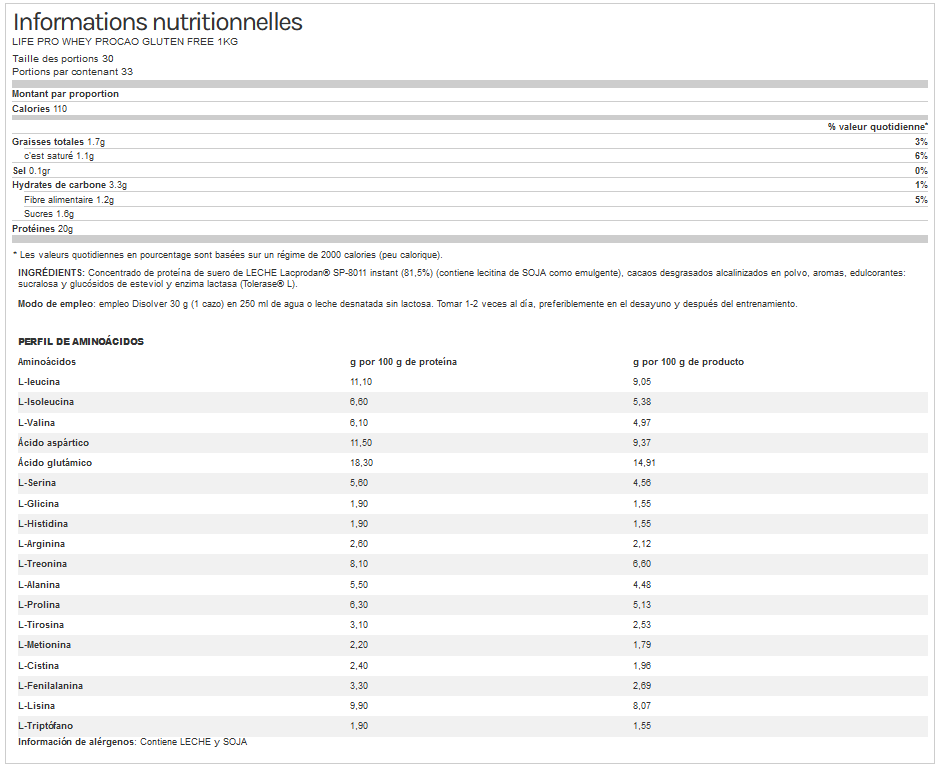
Task: Click the INGRÉDIENTS label in the description
Action: [52, 272]
